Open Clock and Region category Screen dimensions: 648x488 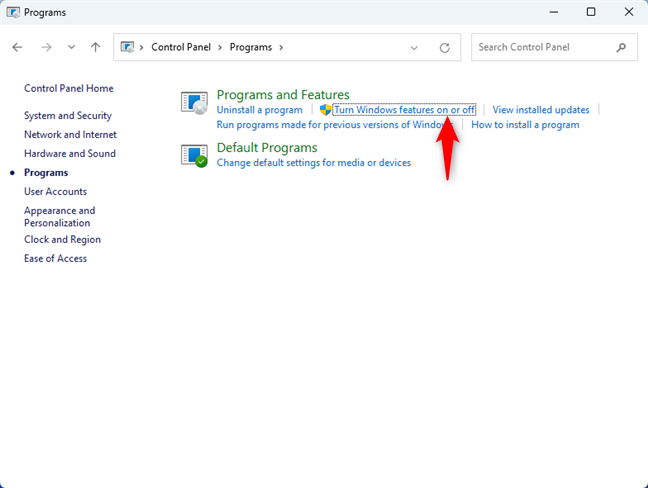[62, 240]
